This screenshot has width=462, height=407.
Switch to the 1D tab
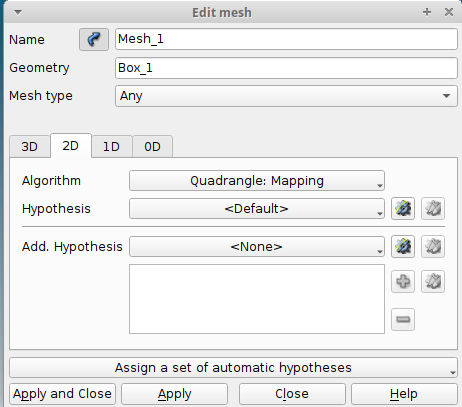(111, 147)
